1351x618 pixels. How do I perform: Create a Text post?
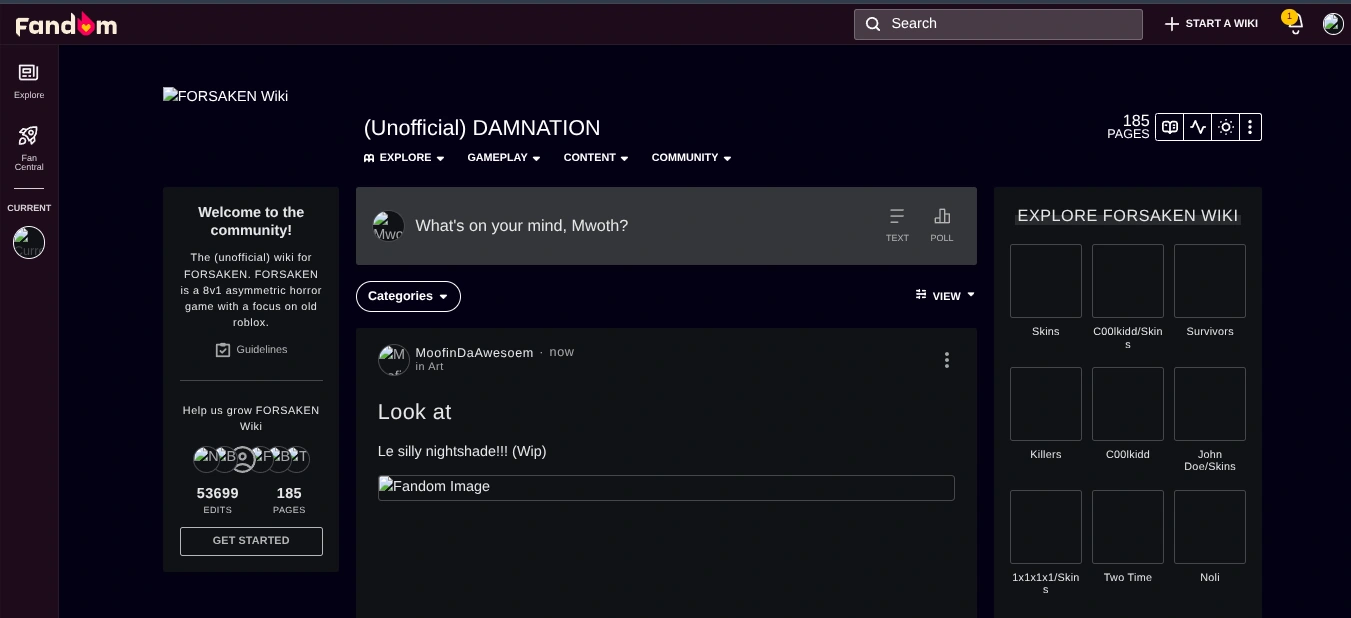point(897,222)
